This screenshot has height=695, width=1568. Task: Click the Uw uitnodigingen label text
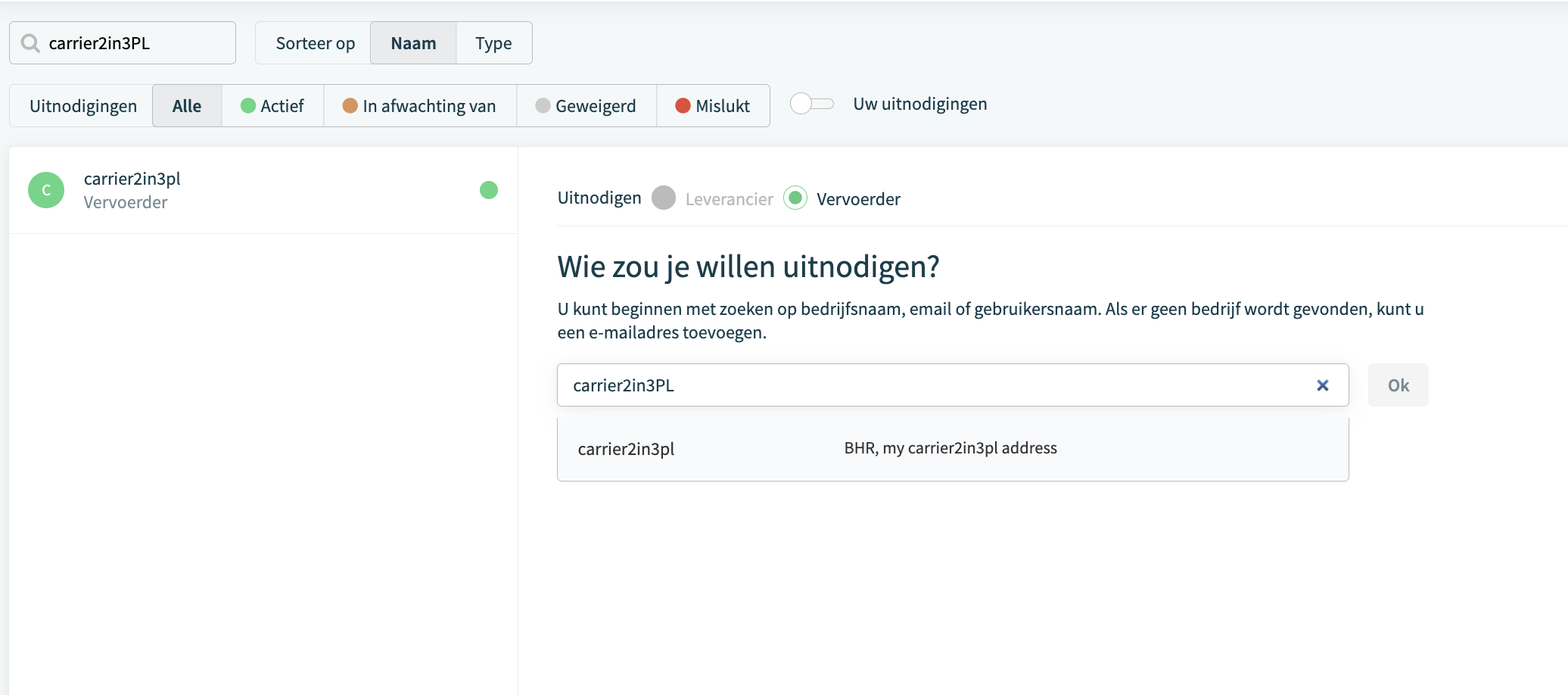pos(920,104)
